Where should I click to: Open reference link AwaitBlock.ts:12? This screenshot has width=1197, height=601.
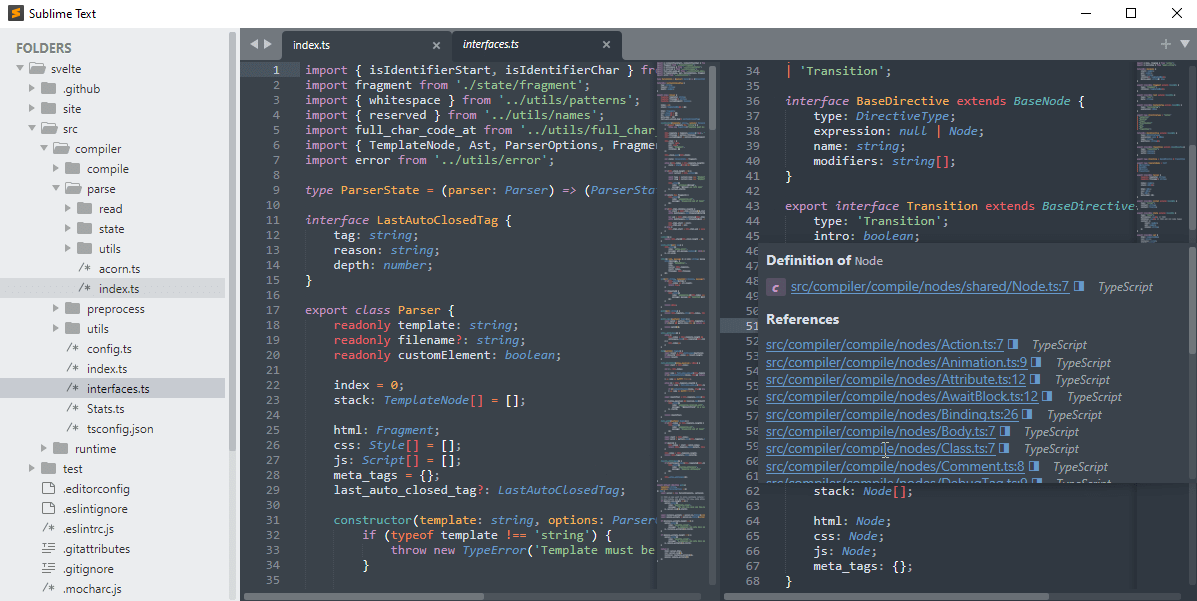[x=902, y=397]
